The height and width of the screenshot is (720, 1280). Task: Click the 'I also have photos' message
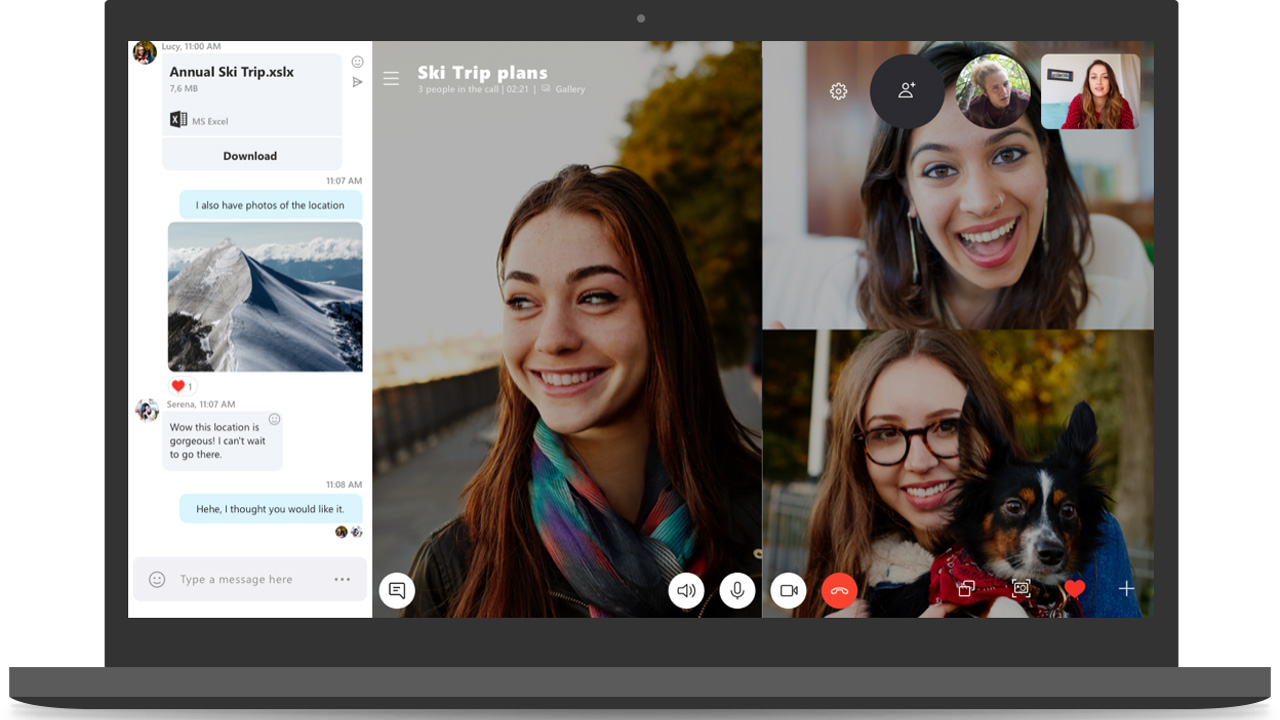(x=270, y=205)
